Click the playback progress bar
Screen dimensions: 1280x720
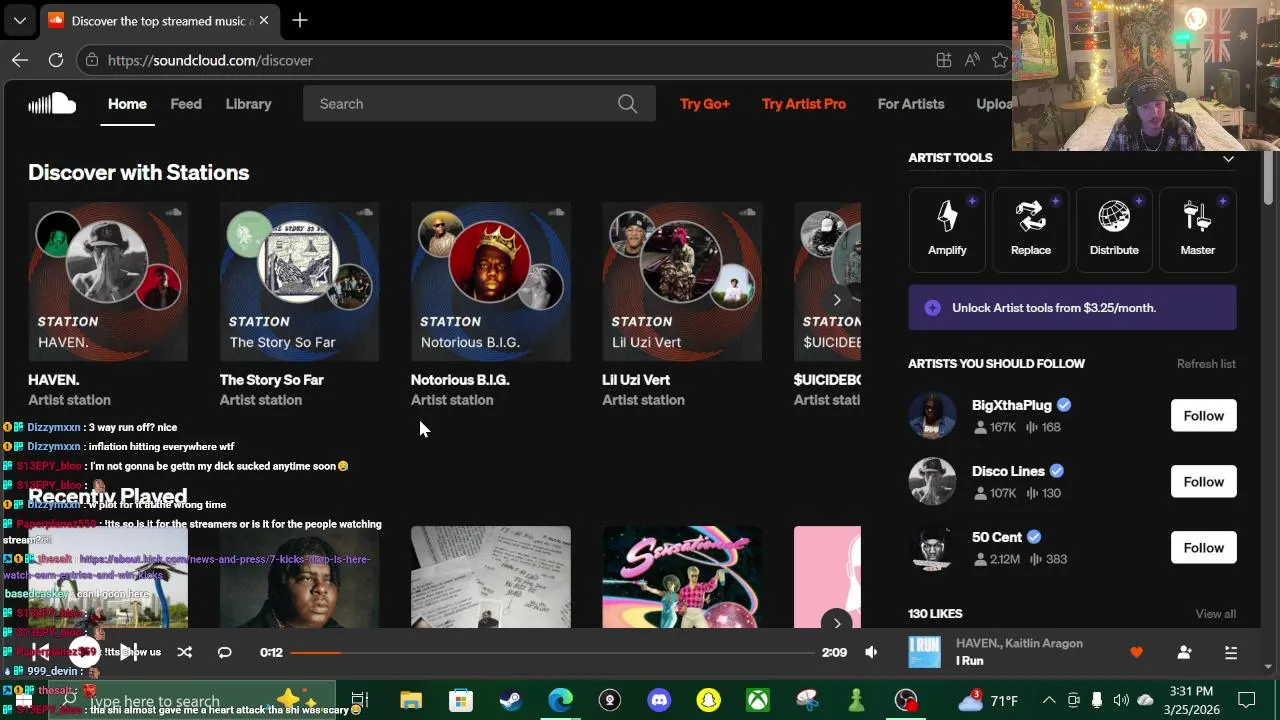point(553,652)
